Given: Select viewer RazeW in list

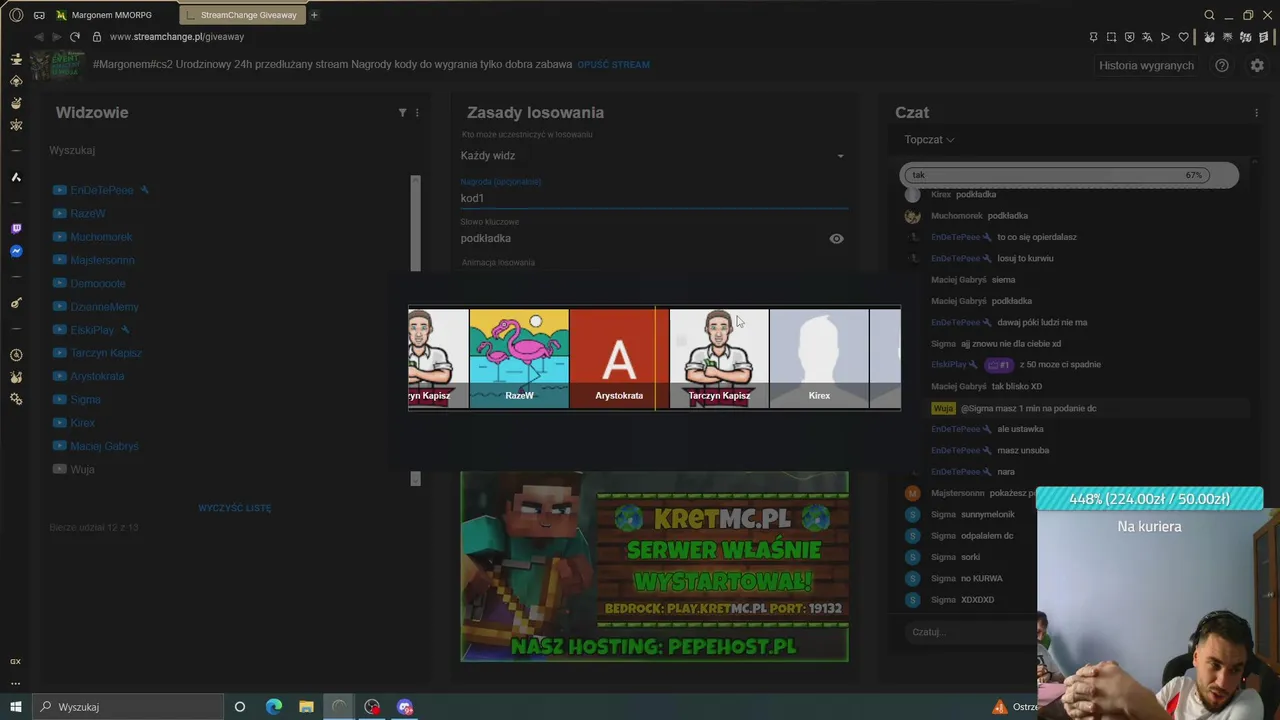Looking at the screenshot, I should tap(88, 214).
